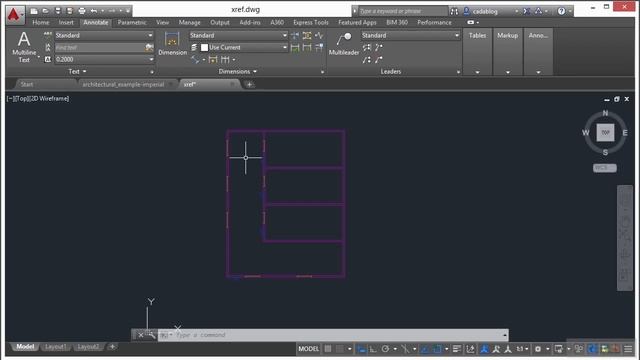Click the Save As icon in Quick Access
Screen dimensions: 640x360
pyautogui.click(x=69, y=11)
